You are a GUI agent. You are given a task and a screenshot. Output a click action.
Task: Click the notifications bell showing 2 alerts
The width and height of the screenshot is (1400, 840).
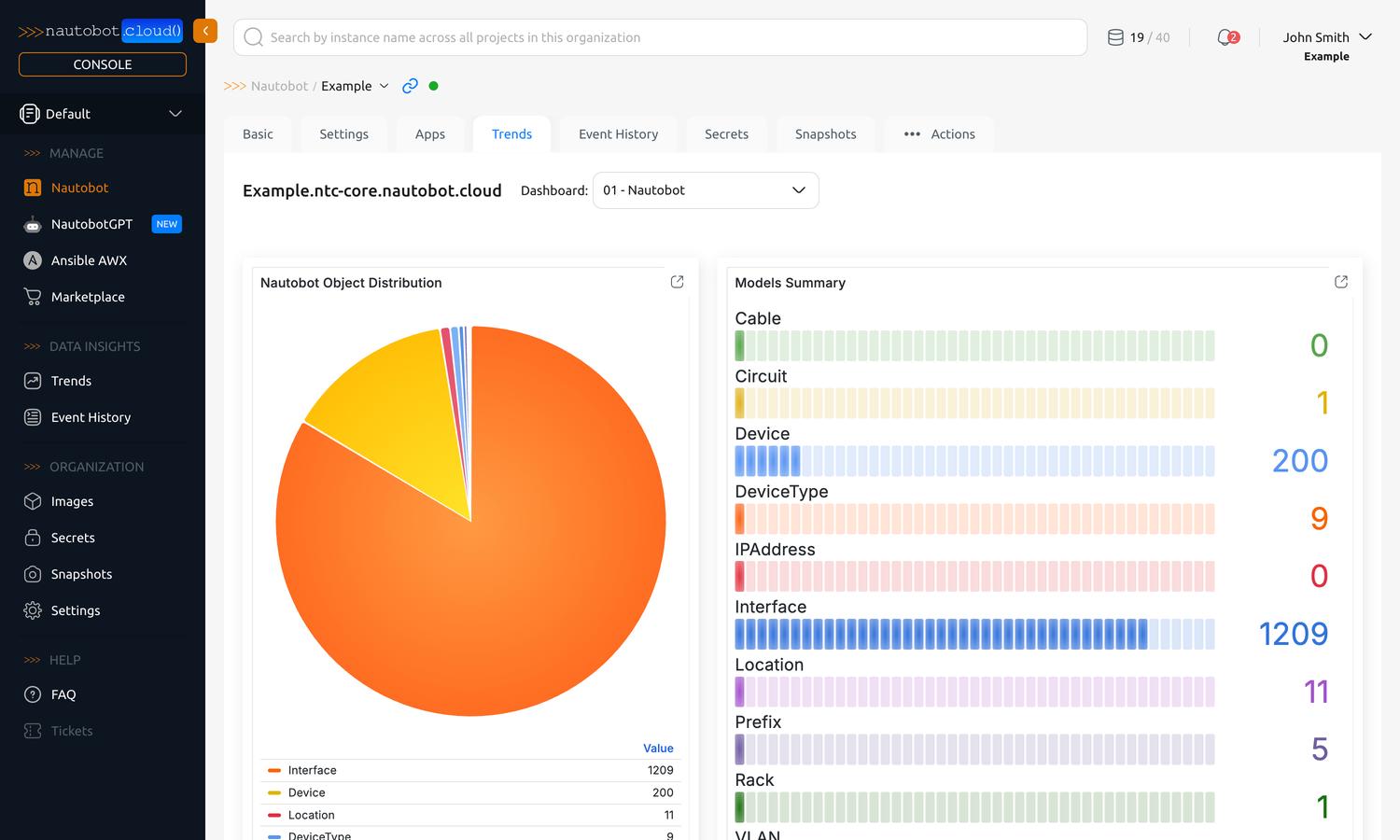[x=1225, y=36]
